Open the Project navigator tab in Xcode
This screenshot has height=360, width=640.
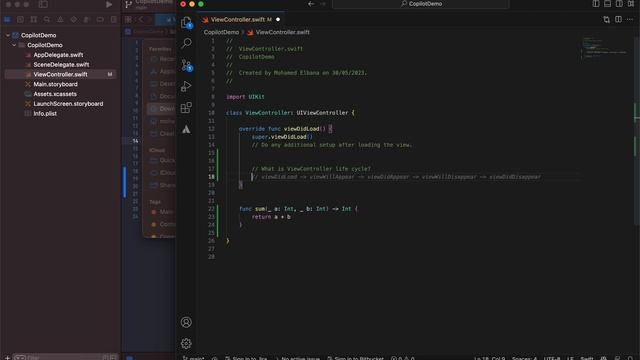click(7, 19)
